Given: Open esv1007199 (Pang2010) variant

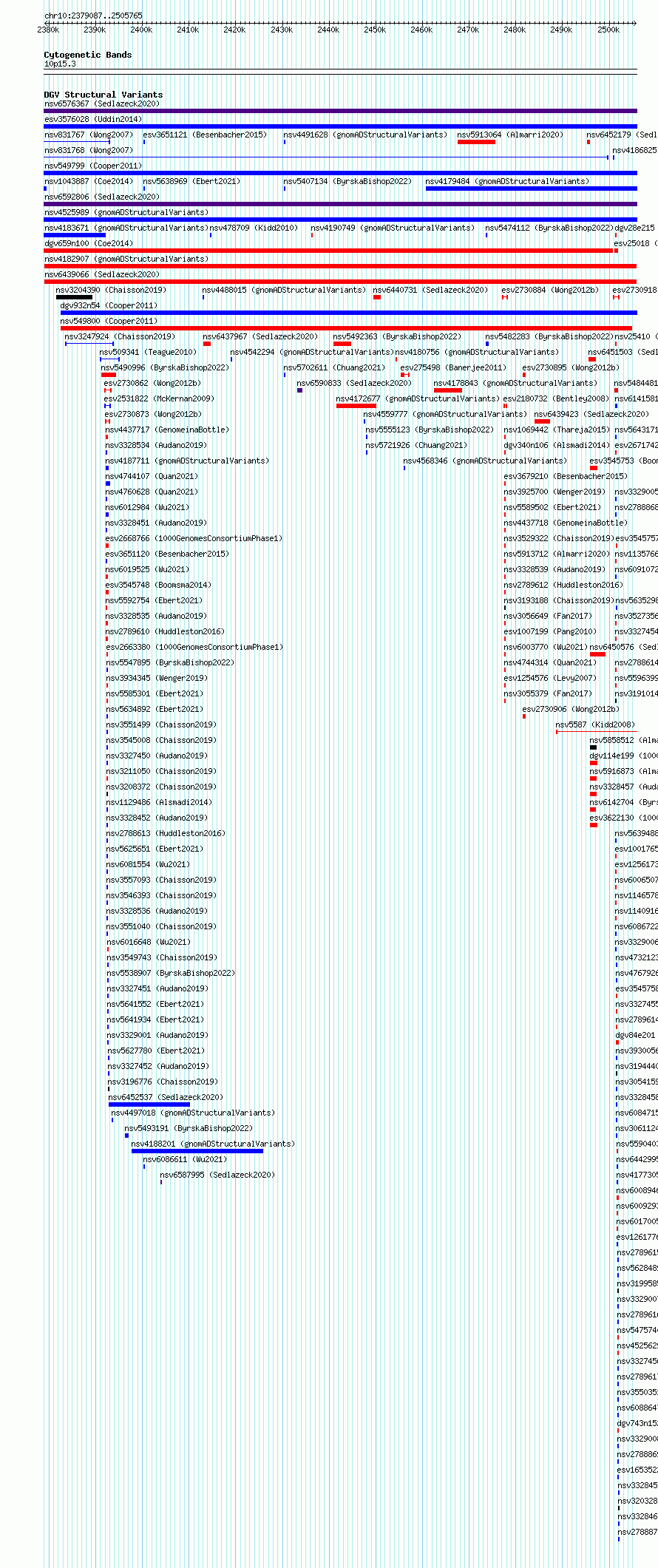Looking at the screenshot, I should coord(551,631).
